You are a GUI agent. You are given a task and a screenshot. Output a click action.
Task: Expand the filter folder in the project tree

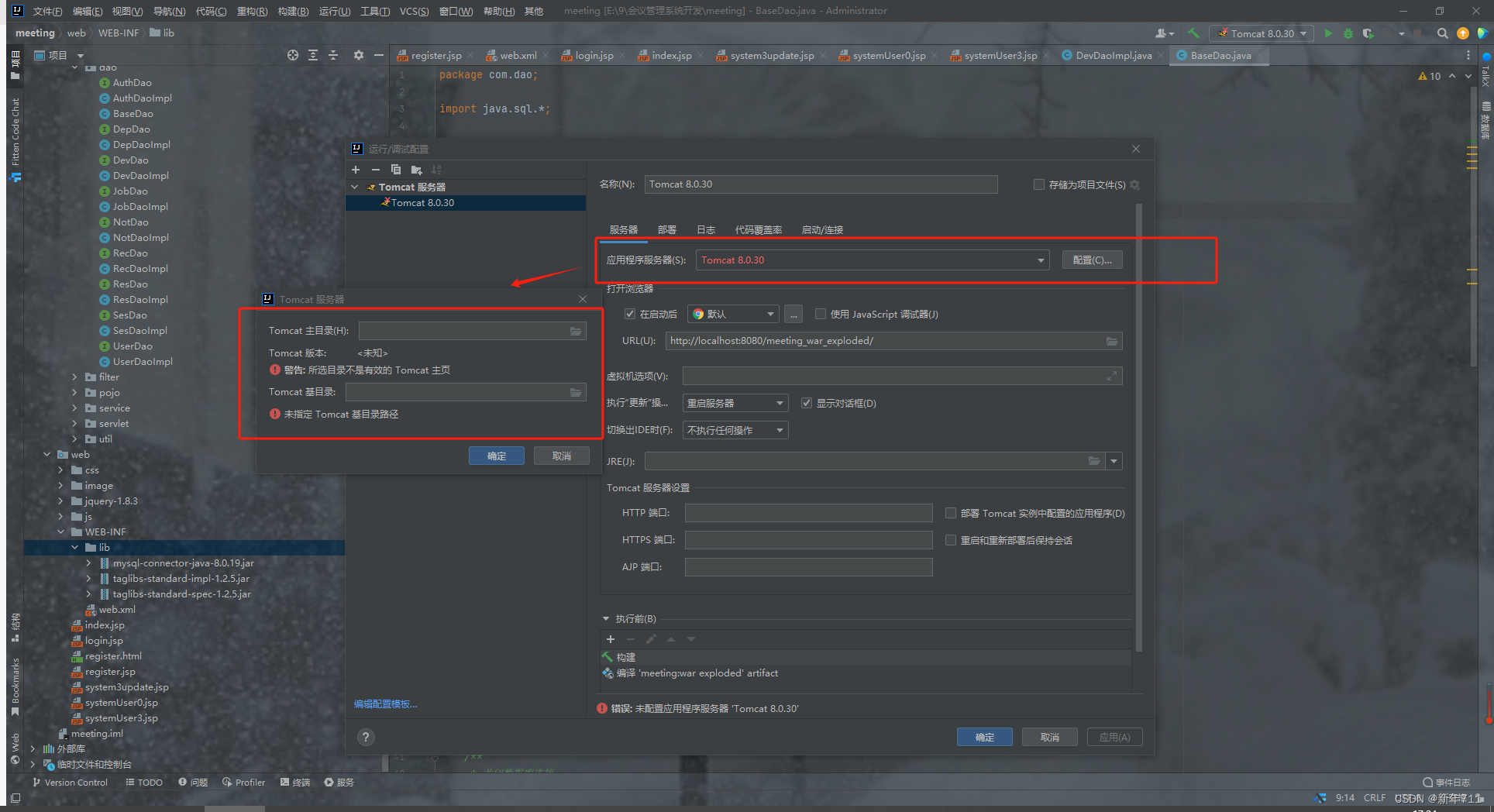(x=75, y=377)
